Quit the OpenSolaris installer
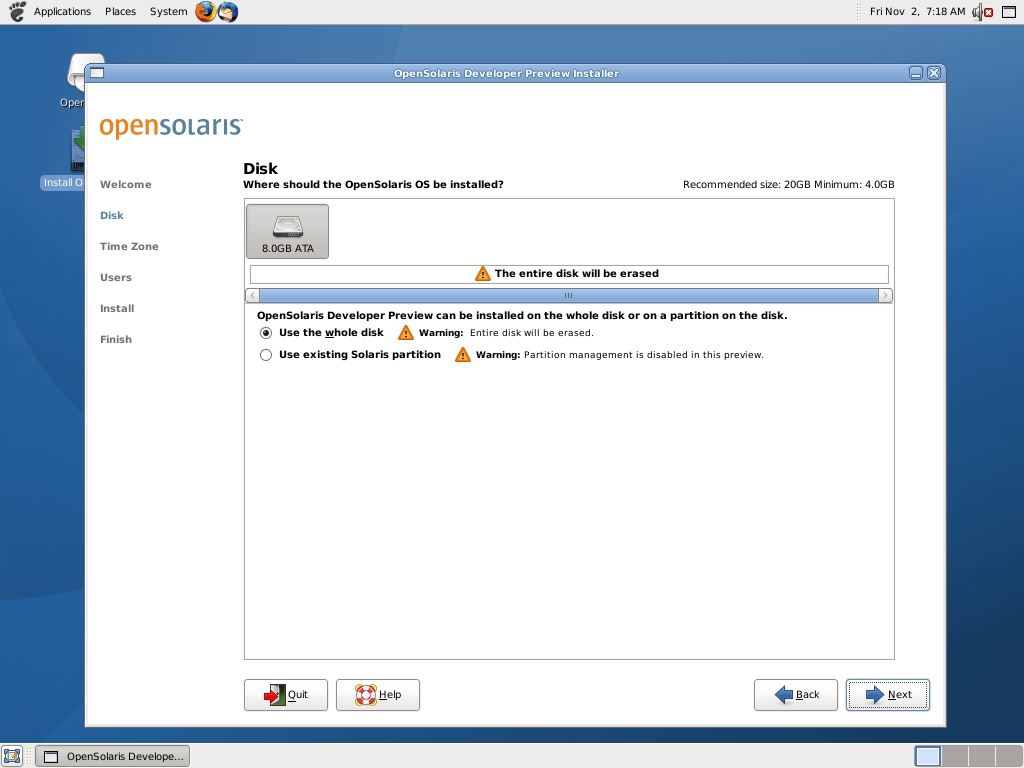This screenshot has width=1024, height=768. point(286,695)
